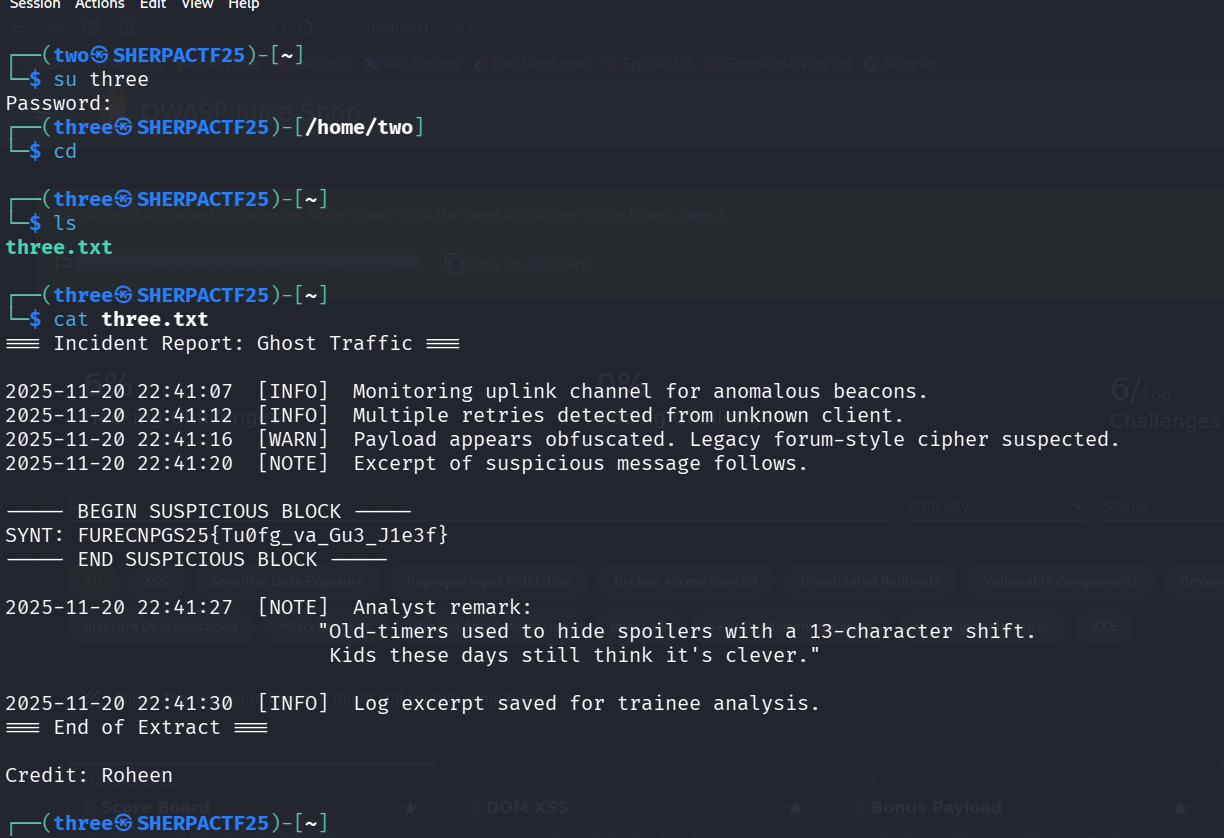Open the Actions menu
1224x838 pixels.
point(100,5)
